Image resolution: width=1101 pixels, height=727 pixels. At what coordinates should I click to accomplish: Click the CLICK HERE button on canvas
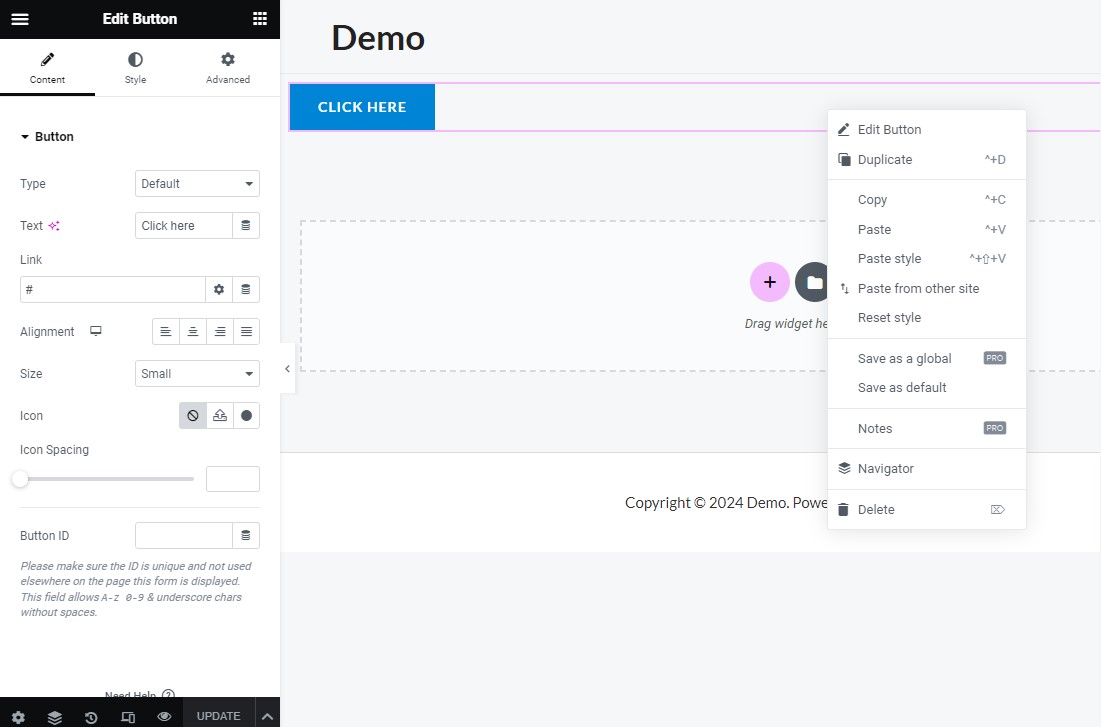click(362, 107)
